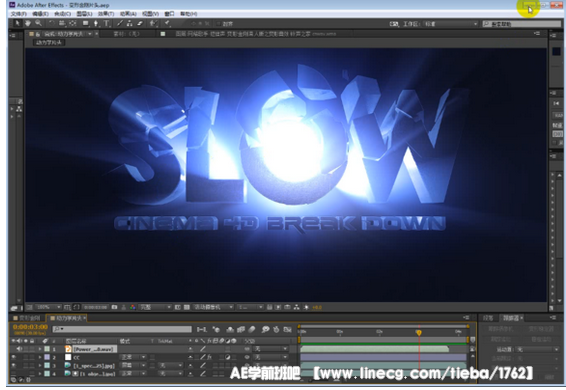Select the Clone Stamp tool
Viewport: 566px width, 390px height.
coord(130,23)
